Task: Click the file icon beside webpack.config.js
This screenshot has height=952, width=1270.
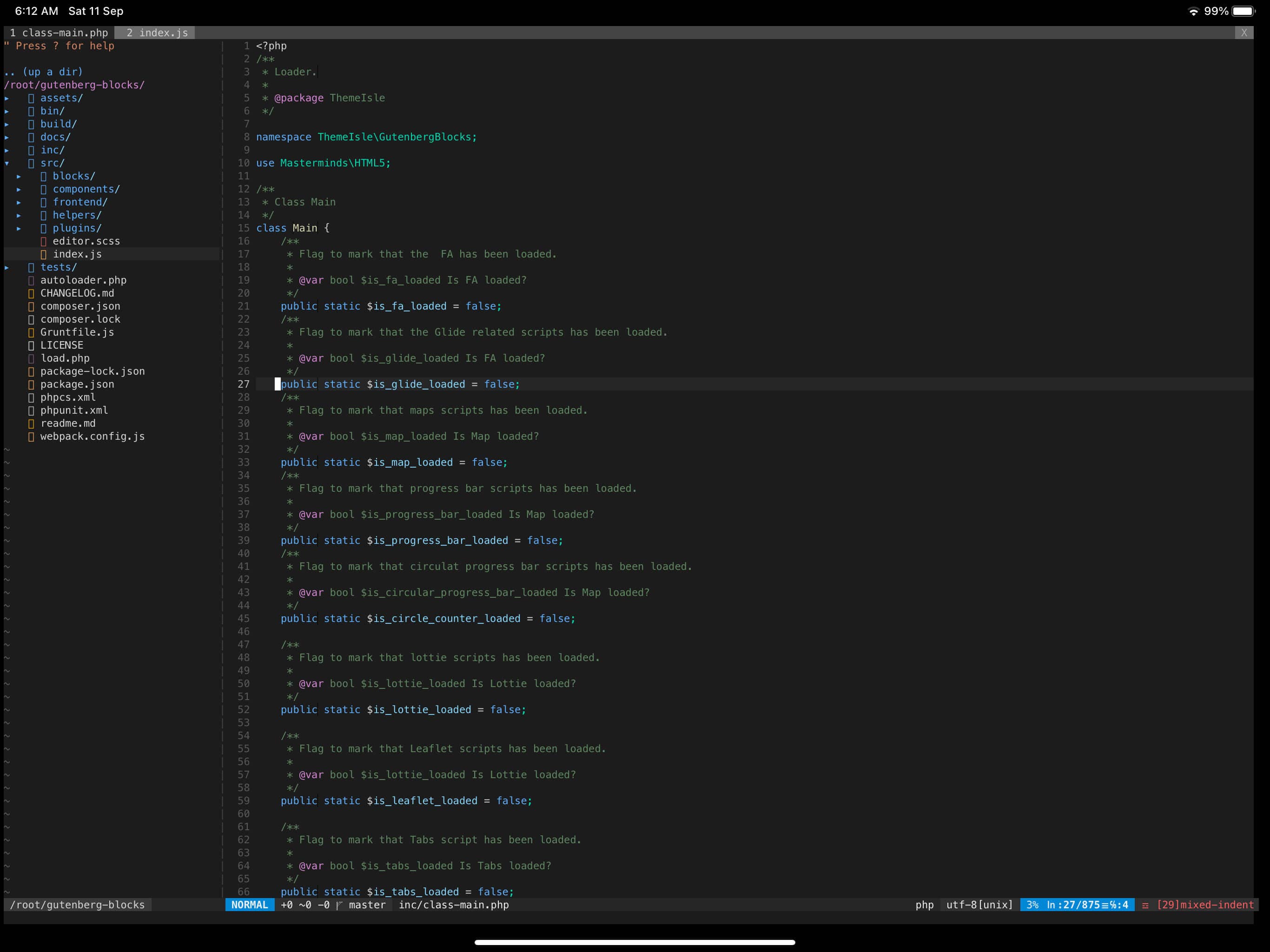Action: coord(32,436)
